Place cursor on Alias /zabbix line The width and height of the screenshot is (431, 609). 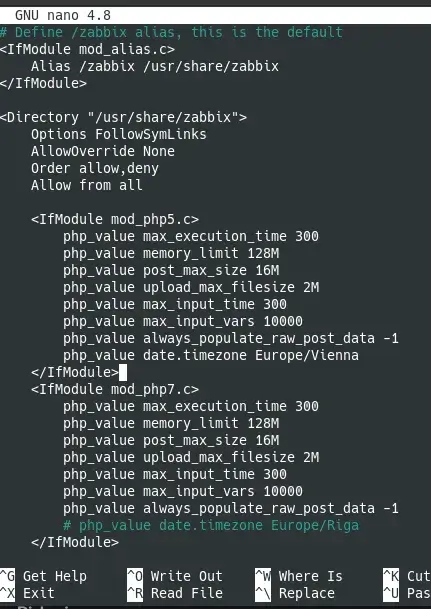pos(155,66)
